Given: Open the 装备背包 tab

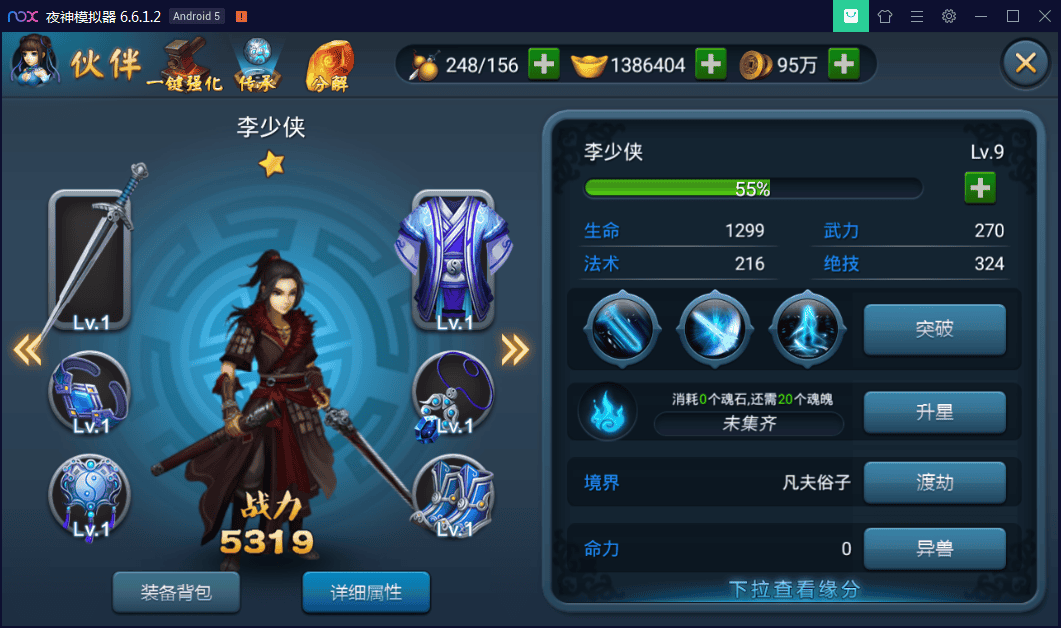Looking at the screenshot, I should [176, 592].
